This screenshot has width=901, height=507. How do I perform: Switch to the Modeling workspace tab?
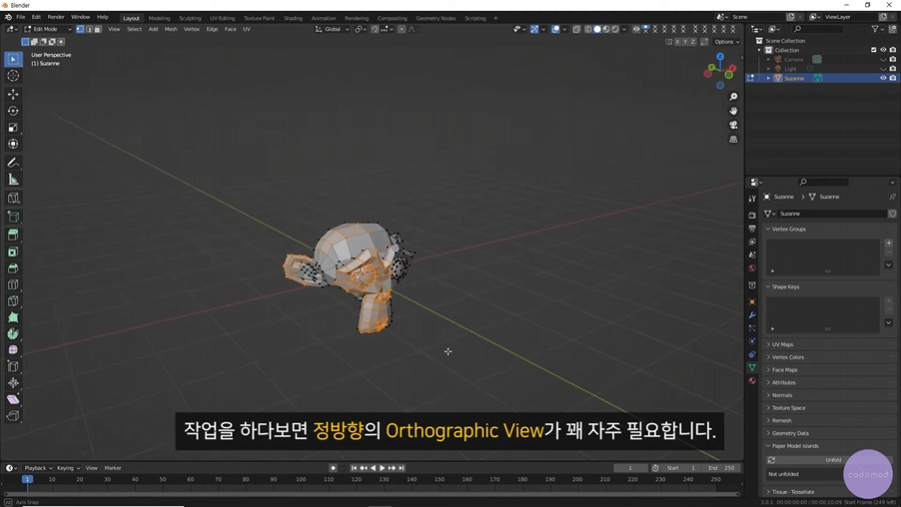pyautogui.click(x=159, y=18)
